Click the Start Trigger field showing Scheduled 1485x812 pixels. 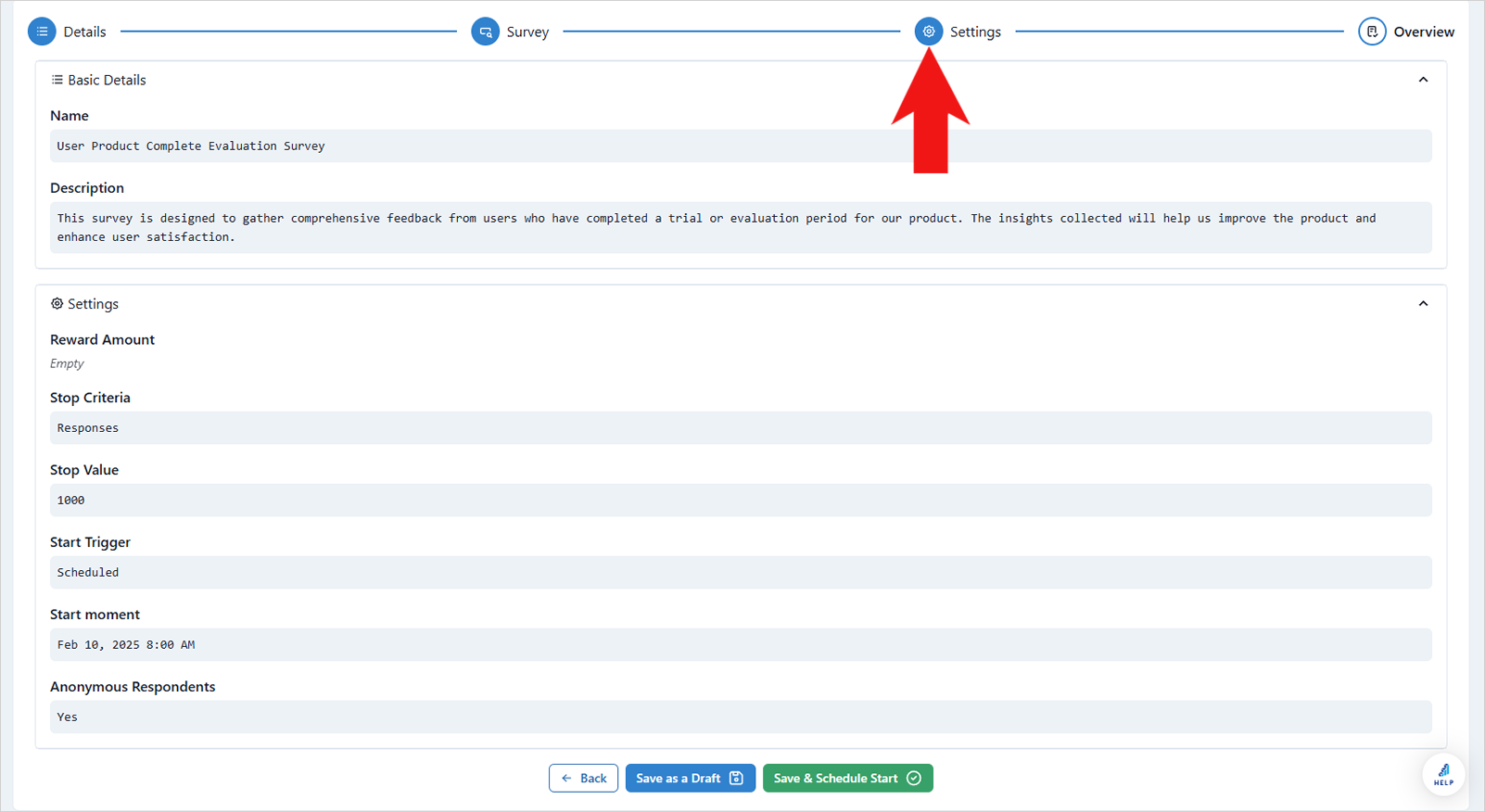click(741, 572)
